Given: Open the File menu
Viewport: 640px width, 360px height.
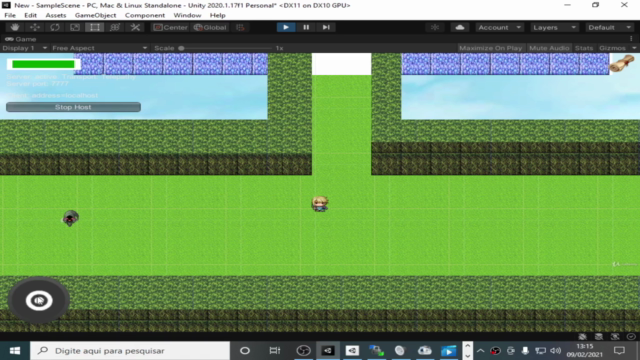Looking at the screenshot, I should tap(10, 15).
